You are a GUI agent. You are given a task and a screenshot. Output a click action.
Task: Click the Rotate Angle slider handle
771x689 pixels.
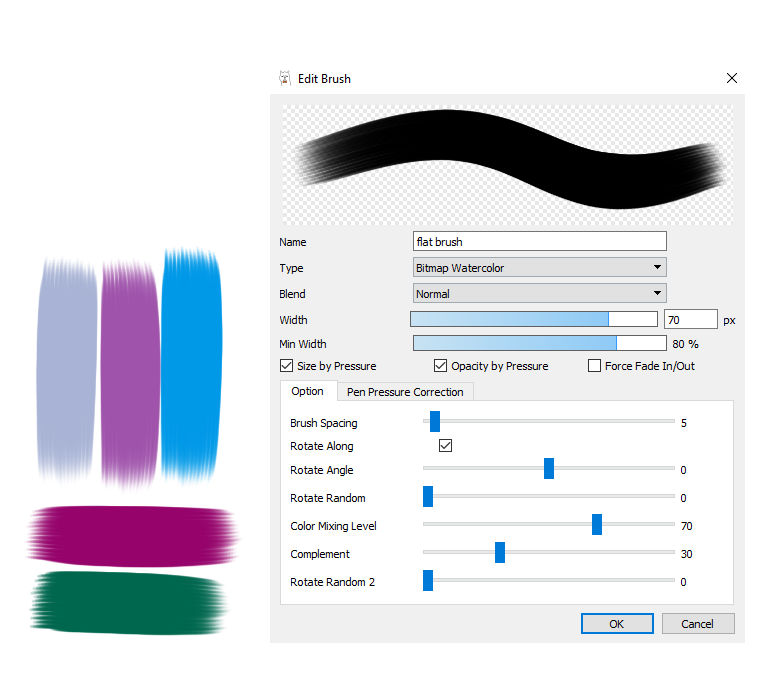pyautogui.click(x=549, y=468)
